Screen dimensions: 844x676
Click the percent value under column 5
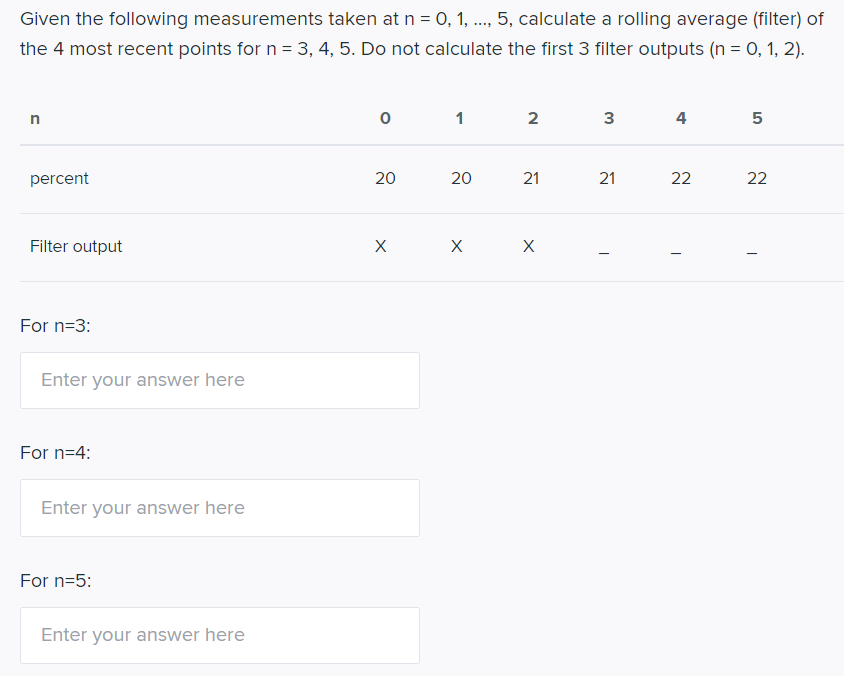[x=757, y=178]
